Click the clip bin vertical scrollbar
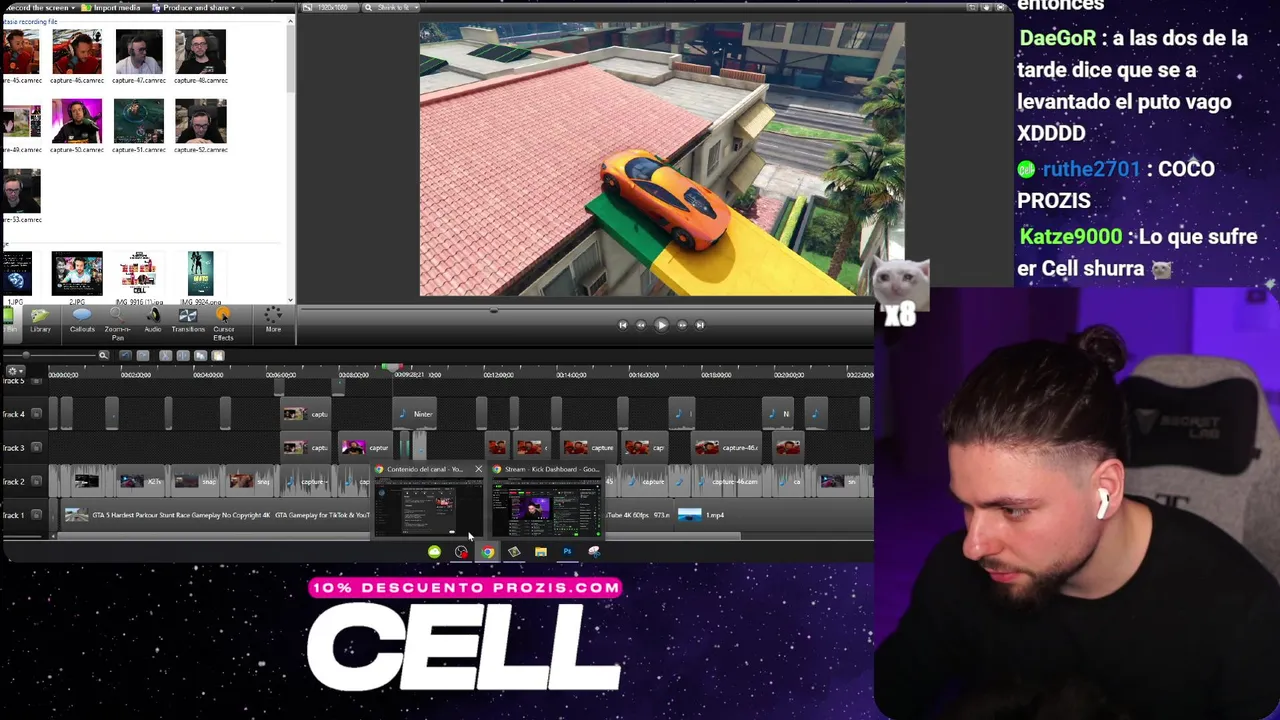This screenshot has height=720, width=1280. tap(291, 60)
